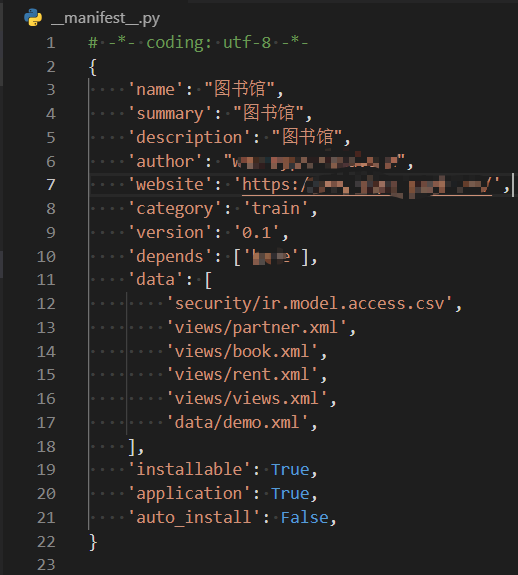The image size is (518, 575).
Task: Click the False value after 'auto_install'
Action: click(x=304, y=517)
